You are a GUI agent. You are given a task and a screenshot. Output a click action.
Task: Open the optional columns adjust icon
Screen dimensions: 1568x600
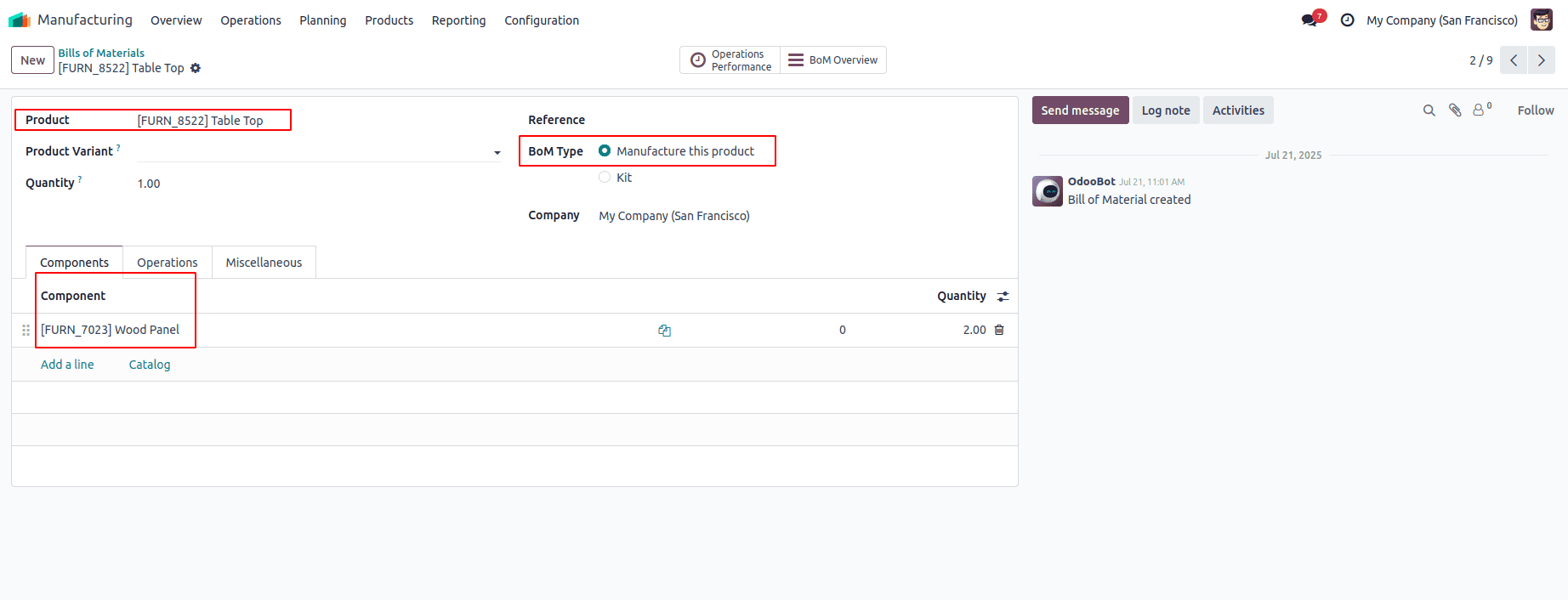click(x=1003, y=297)
